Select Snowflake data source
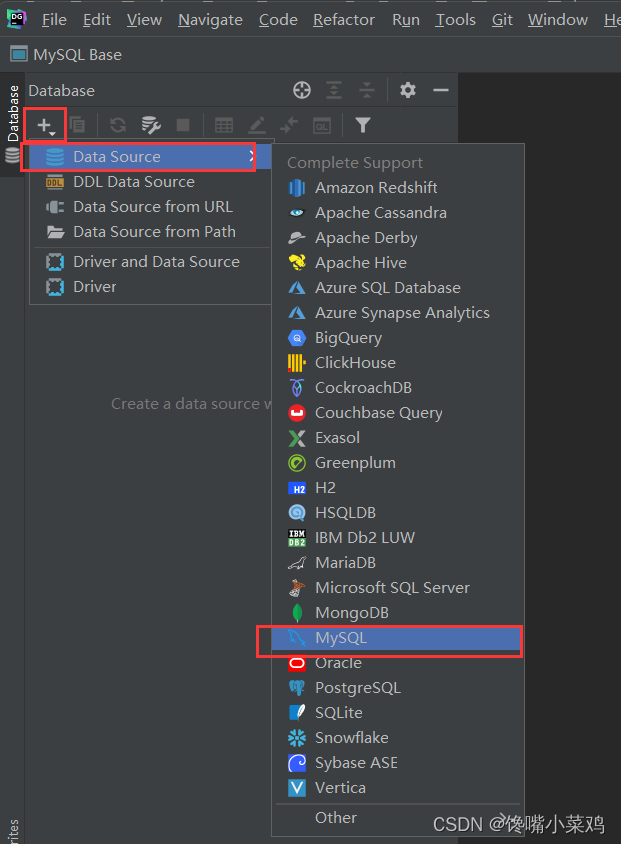 398,738
